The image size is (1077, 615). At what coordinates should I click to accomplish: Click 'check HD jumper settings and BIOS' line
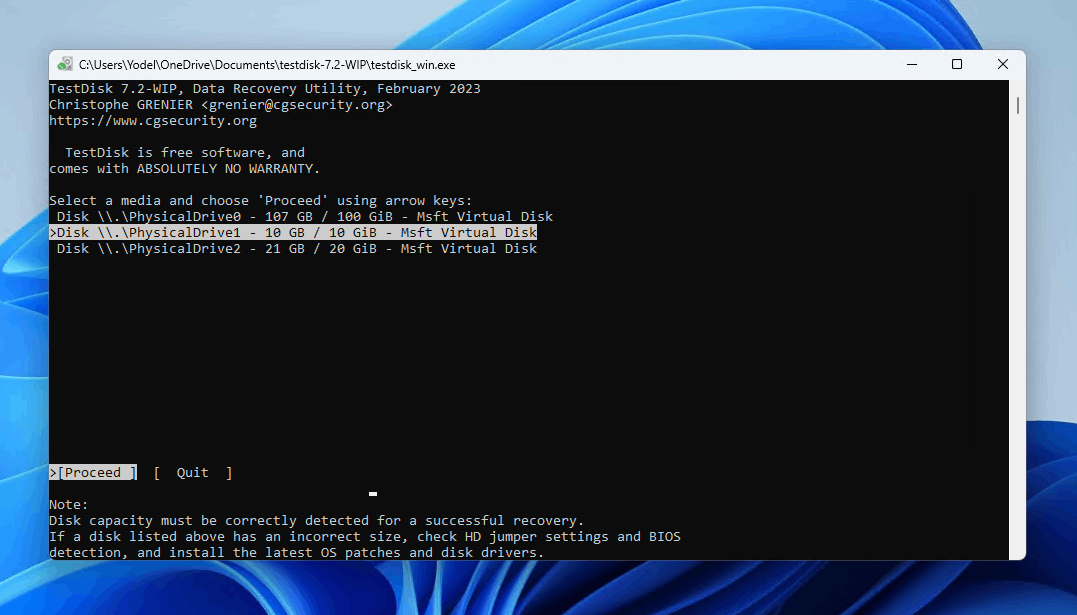tap(365, 536)
